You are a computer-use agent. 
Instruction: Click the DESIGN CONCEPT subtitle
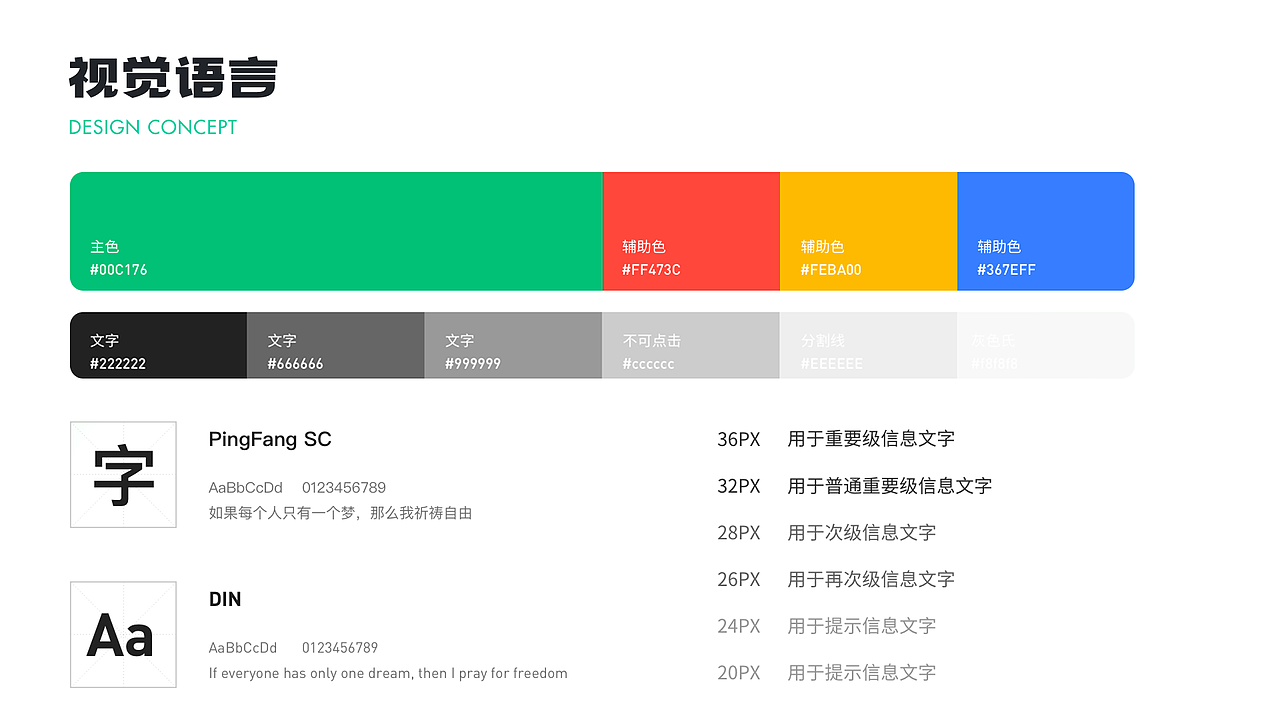pos(152,127)
